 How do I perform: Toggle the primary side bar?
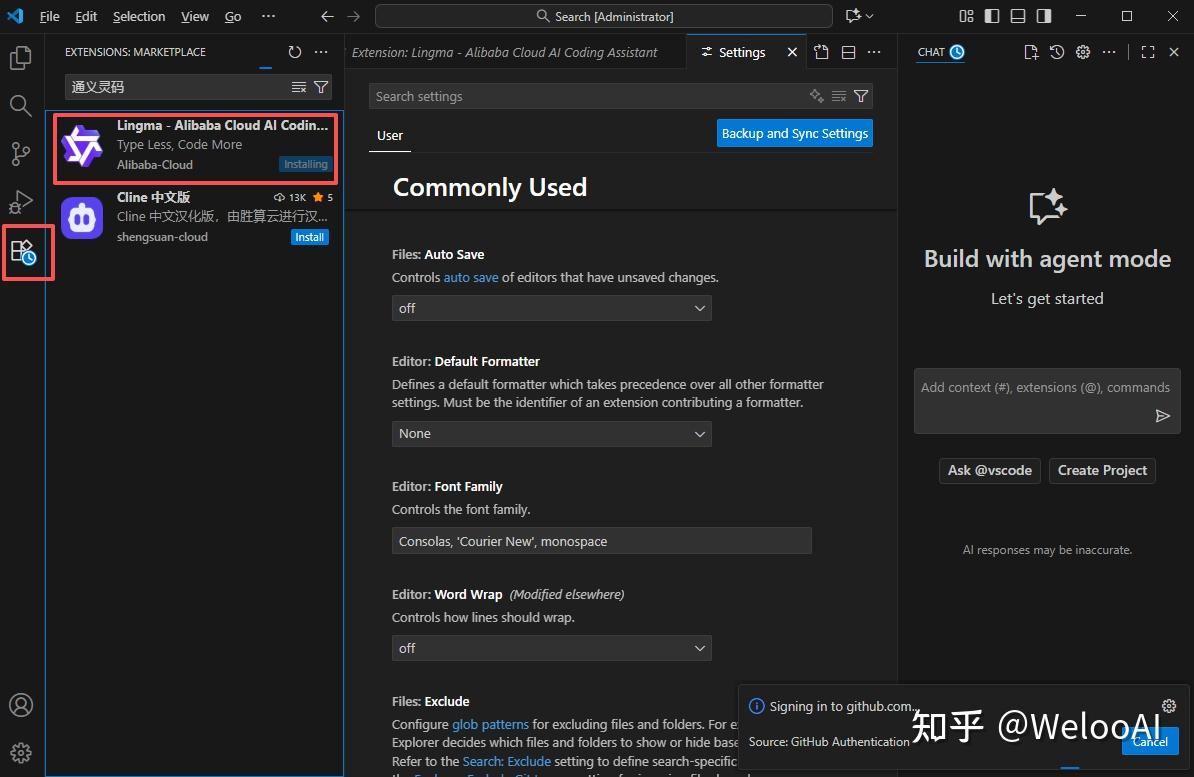point(991,16)
